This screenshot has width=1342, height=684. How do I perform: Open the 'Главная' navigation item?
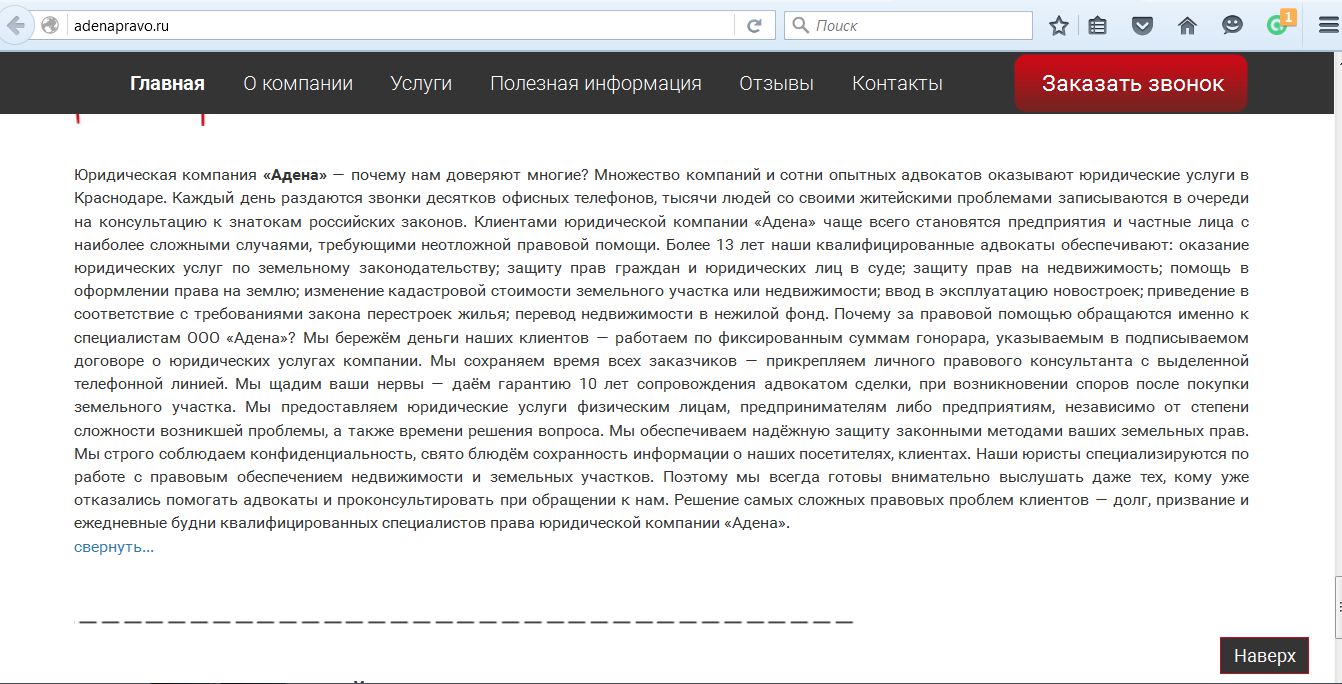(x=167, y=84)
